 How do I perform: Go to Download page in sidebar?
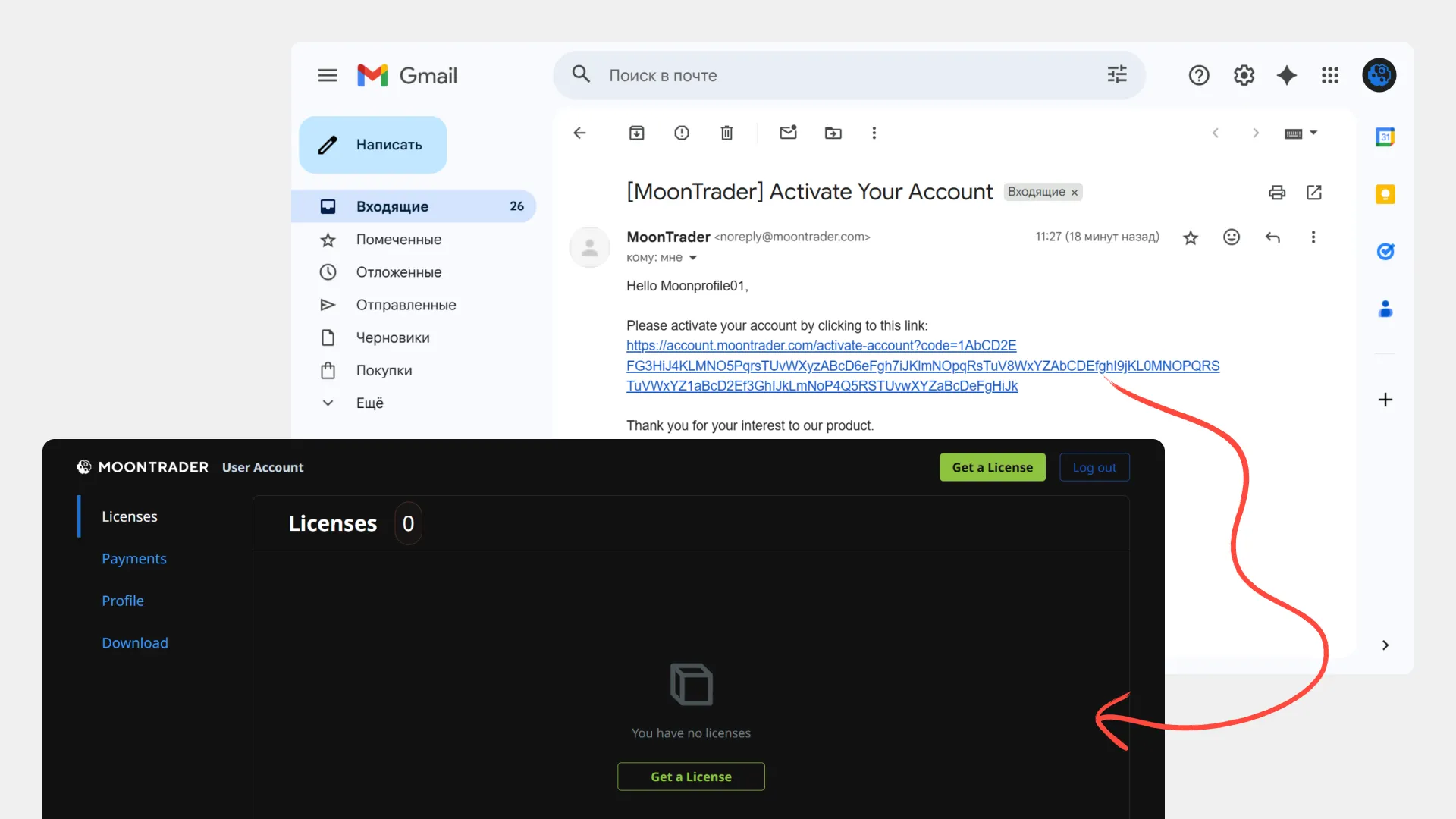coord(135,642)
